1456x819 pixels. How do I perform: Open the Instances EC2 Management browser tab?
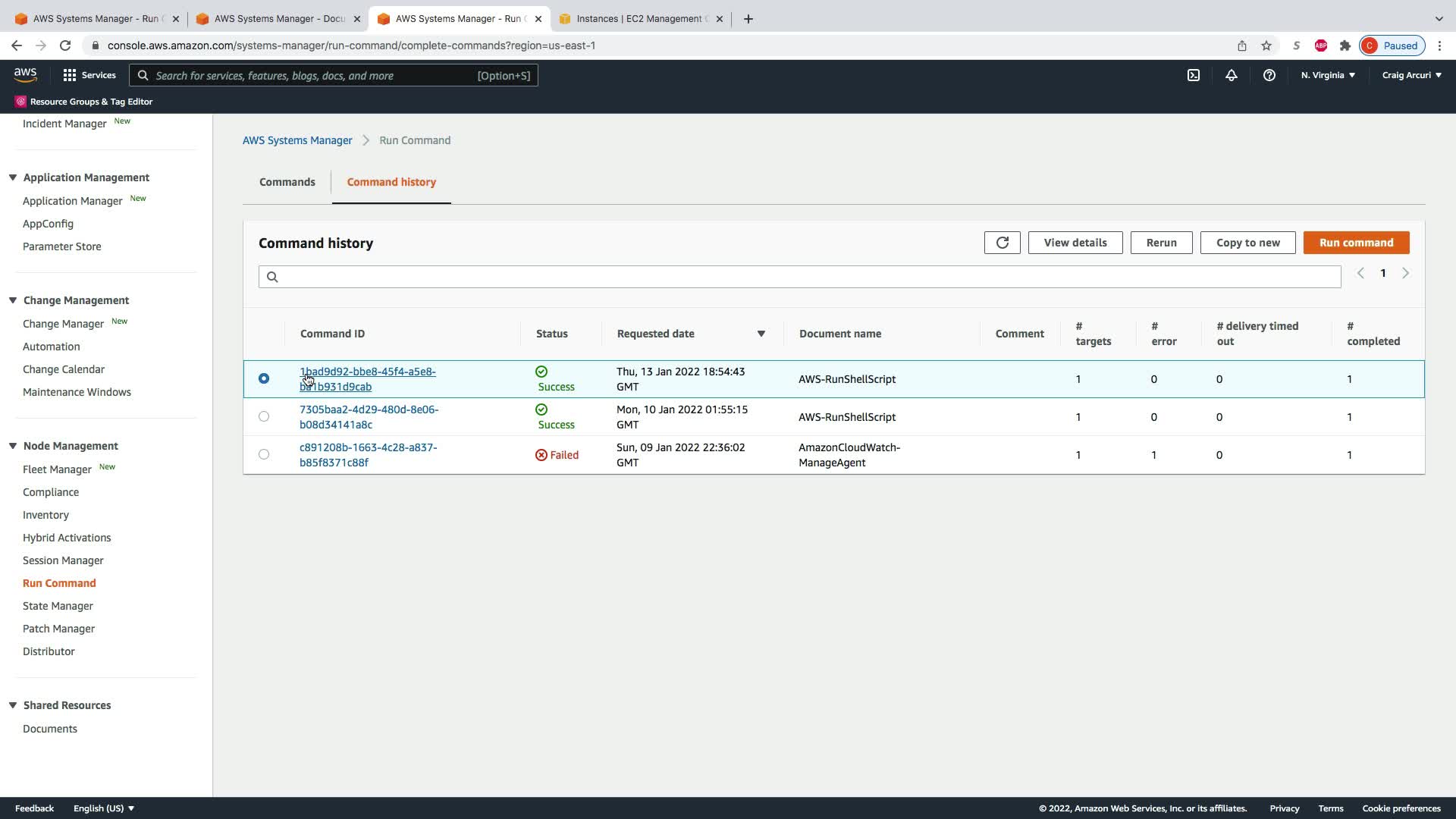coord(641,19)
